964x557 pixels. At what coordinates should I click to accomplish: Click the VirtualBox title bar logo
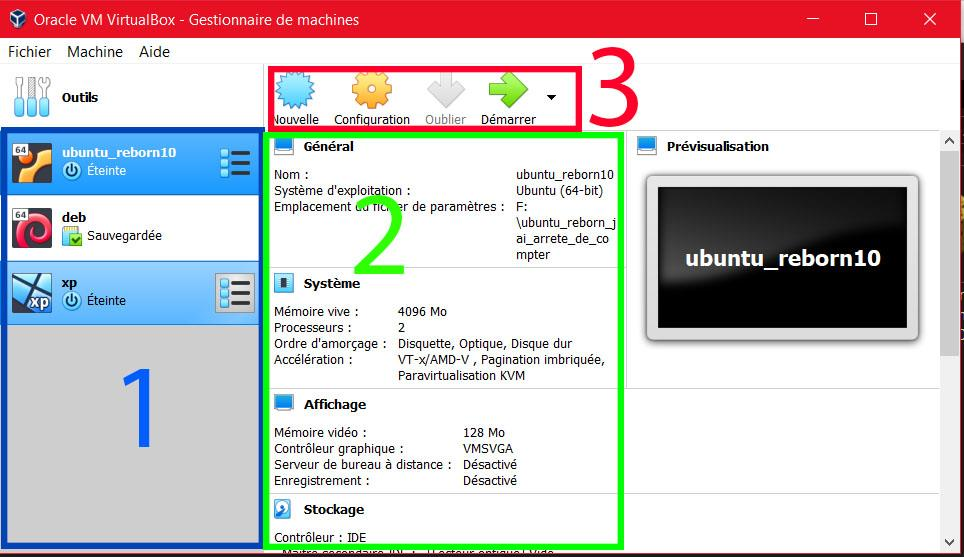tap(17, 19)
